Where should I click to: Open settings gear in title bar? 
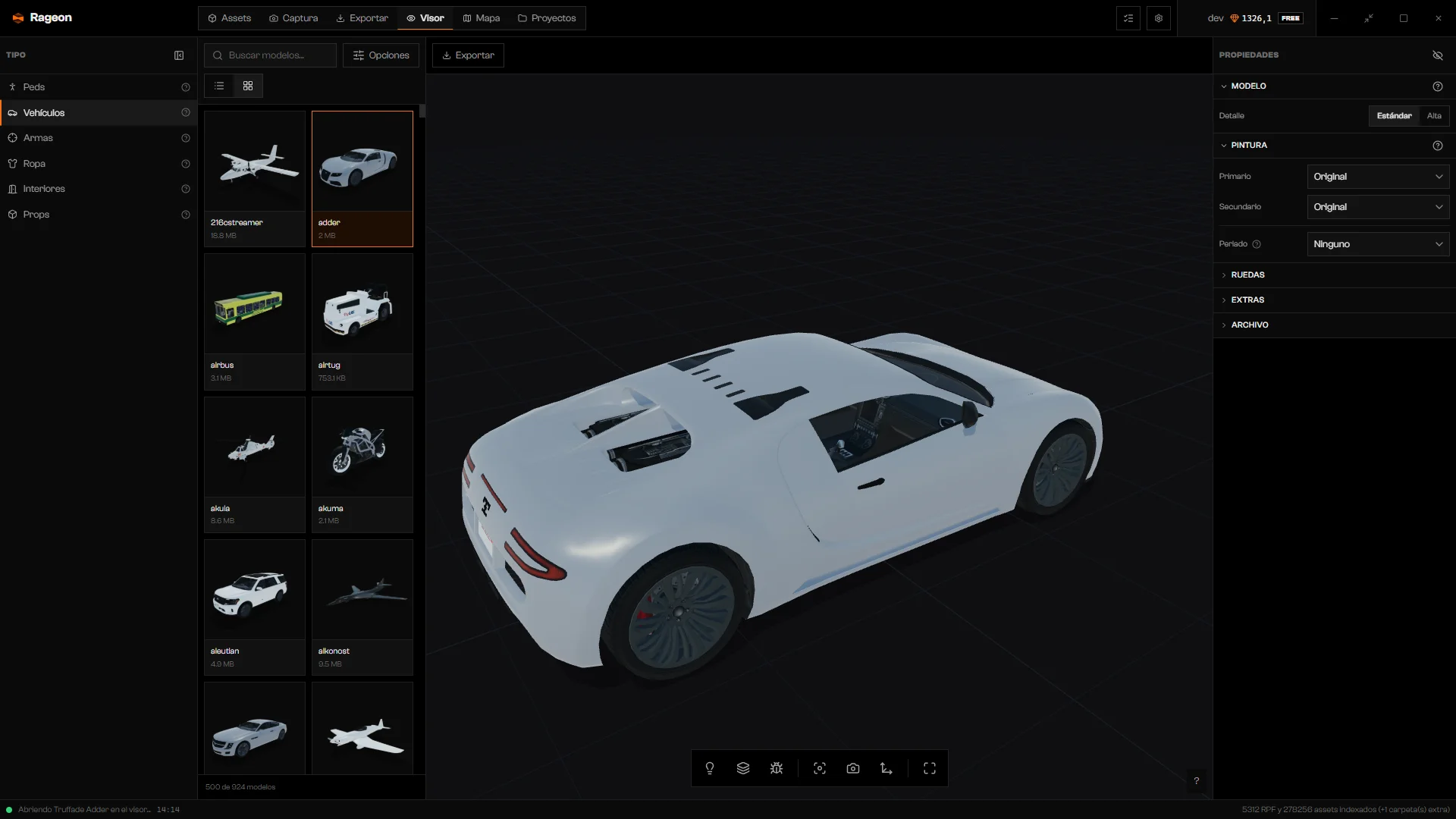pos(1159,18)
